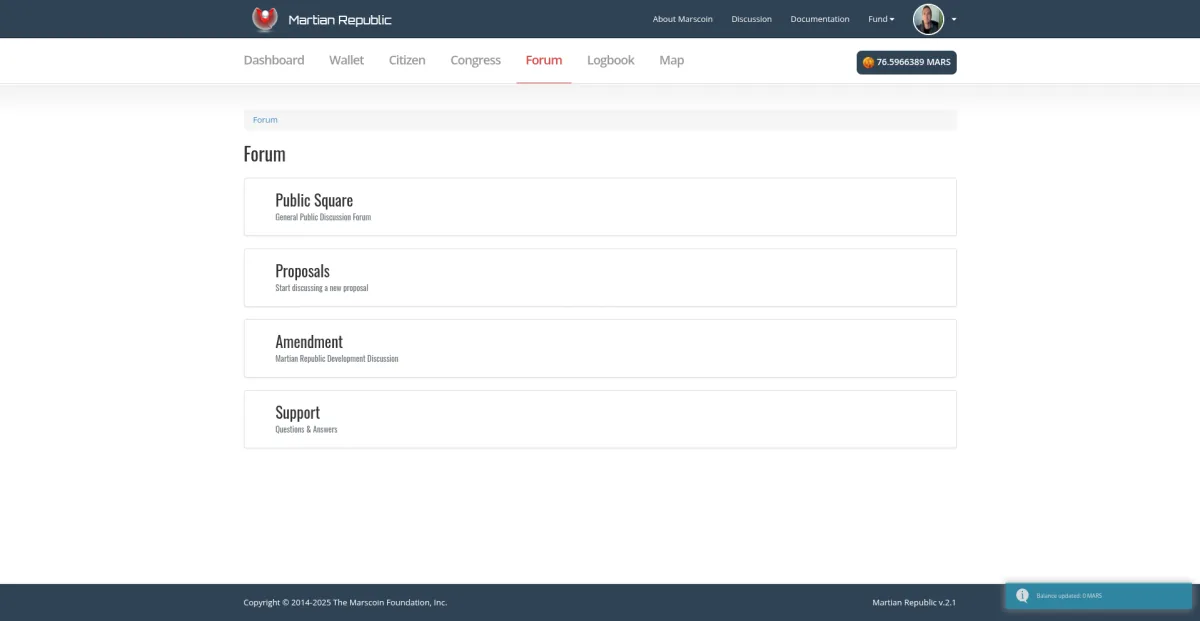The width and height of the screenshot is (1200, 621).
Task: Open the Logbook tab
Action: tap(610, 60)
